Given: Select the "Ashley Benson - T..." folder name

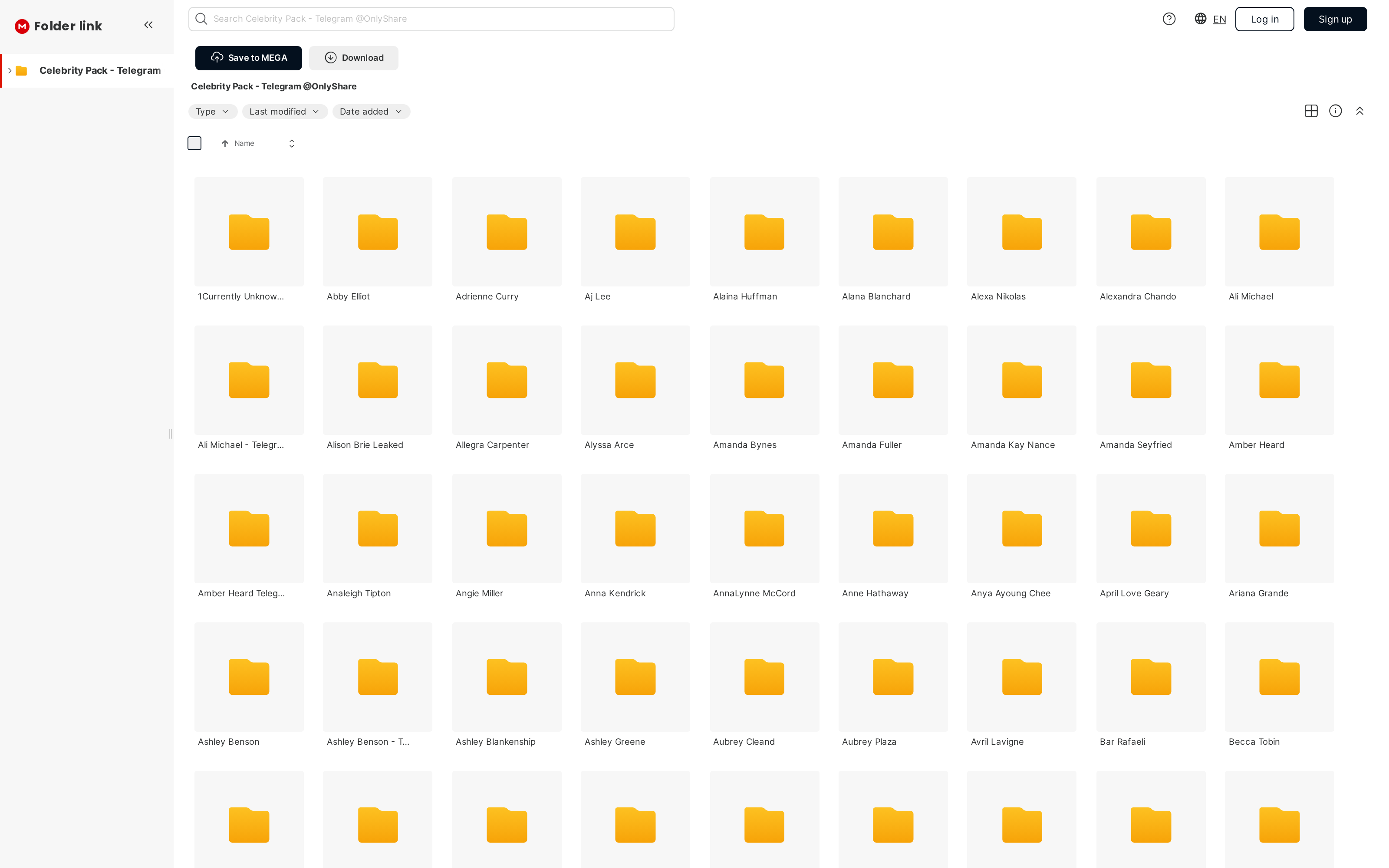Looking at the screenshot, I should 368,742.
